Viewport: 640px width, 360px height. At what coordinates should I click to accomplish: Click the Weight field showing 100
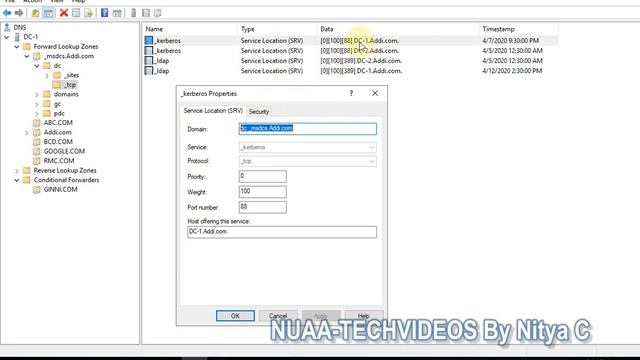click(x=262, y=191)
